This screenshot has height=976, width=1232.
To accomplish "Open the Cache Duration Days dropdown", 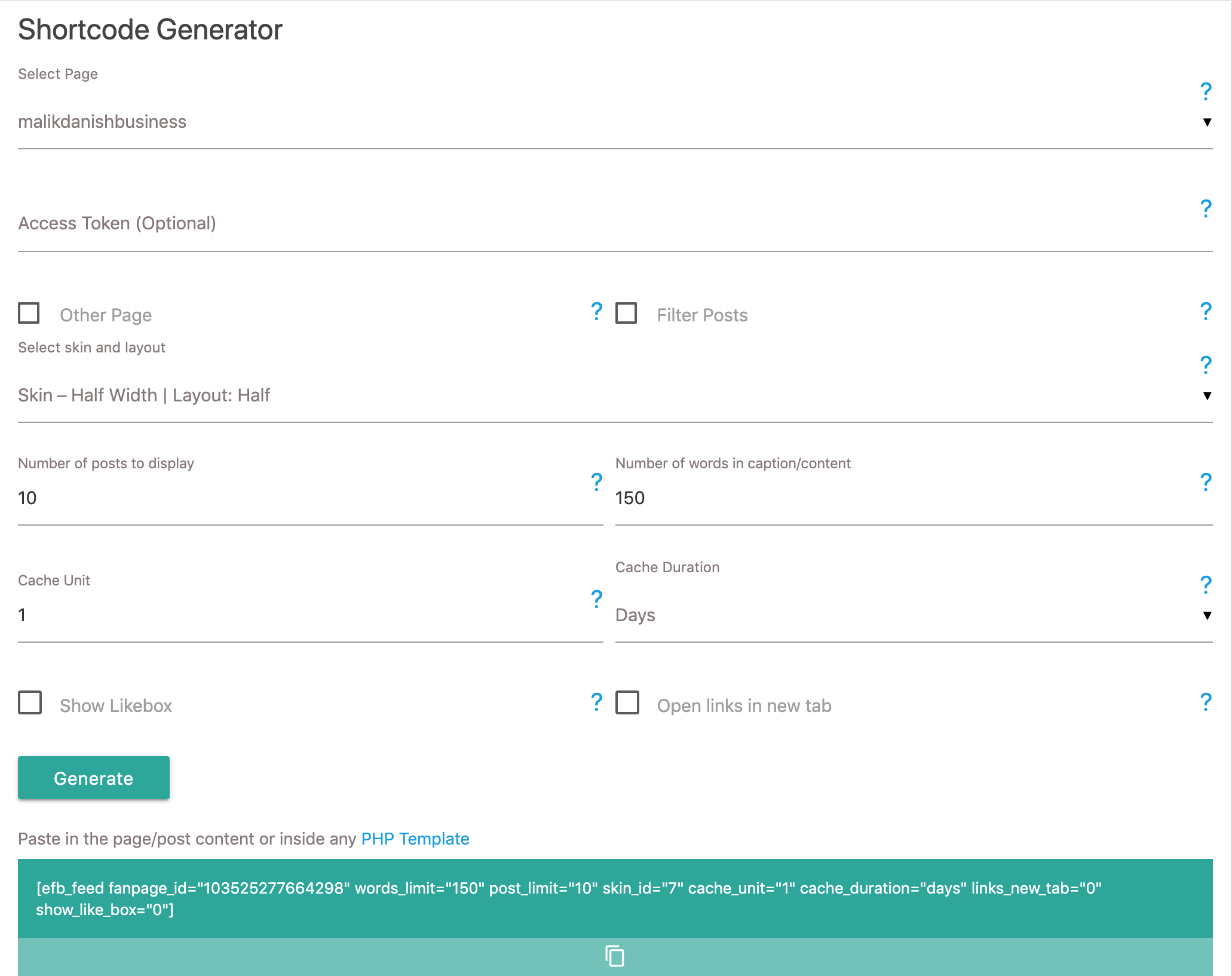I will (x=913, y=615).
